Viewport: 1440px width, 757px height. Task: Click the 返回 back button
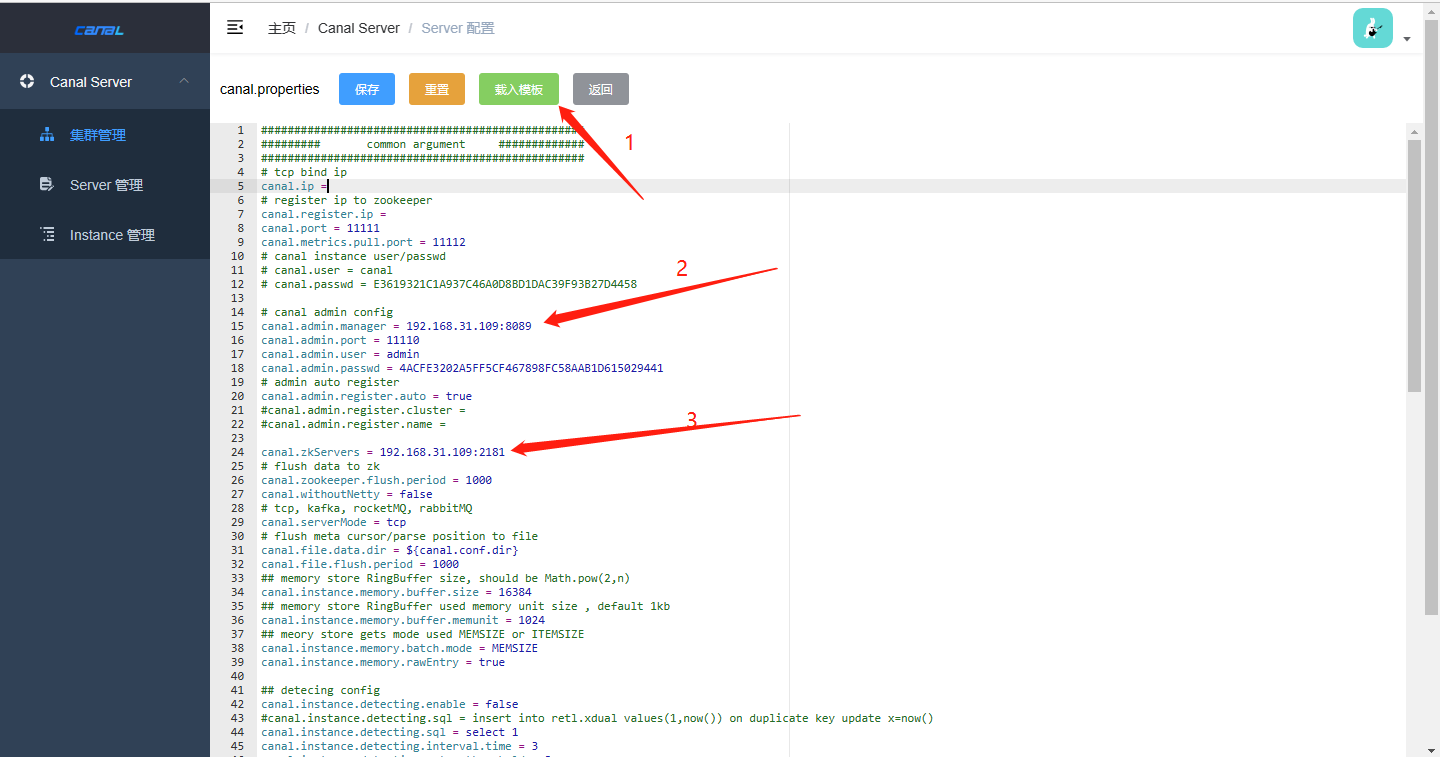coord(601,89)
